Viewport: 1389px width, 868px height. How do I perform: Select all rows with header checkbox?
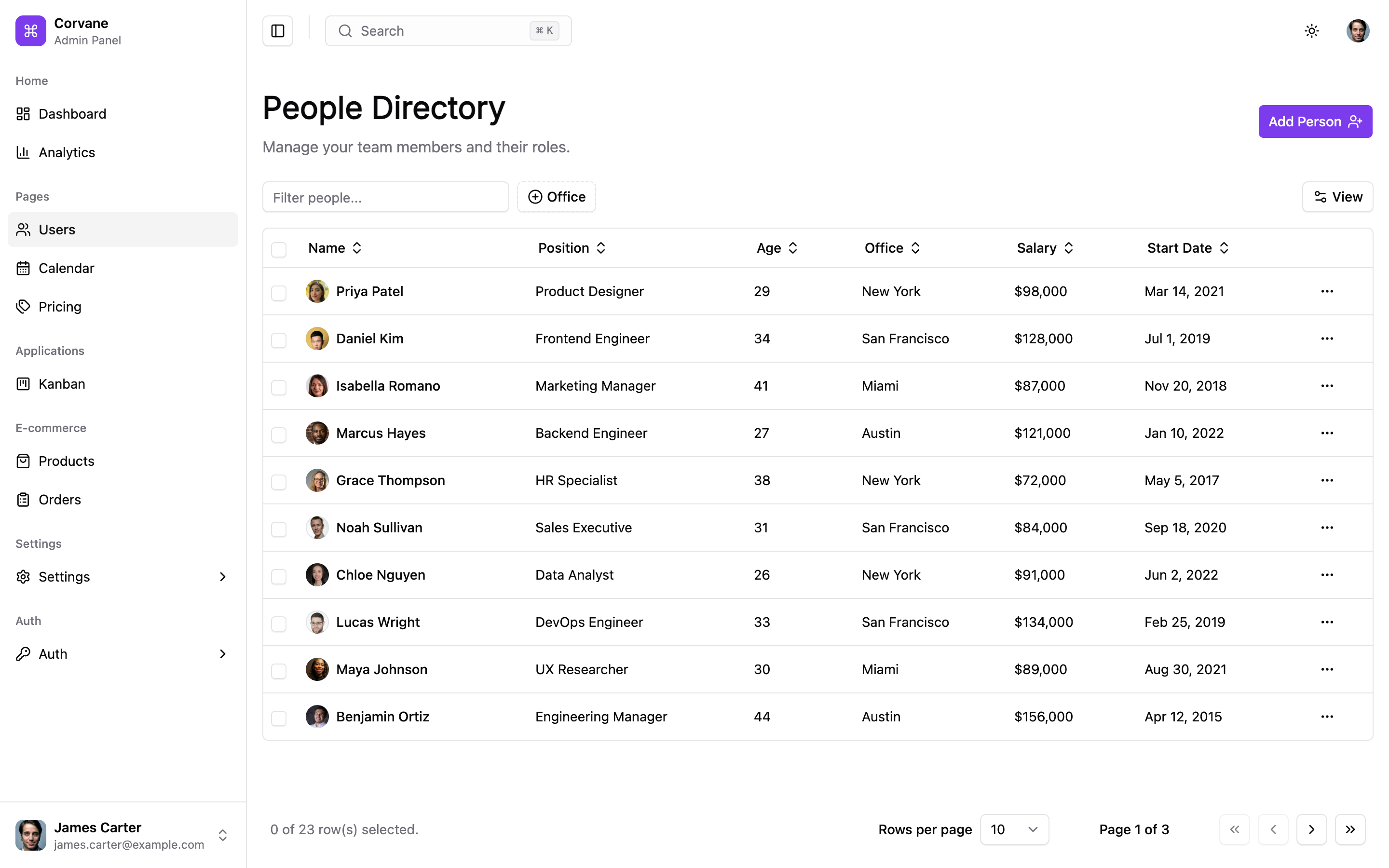pos(279,249)
